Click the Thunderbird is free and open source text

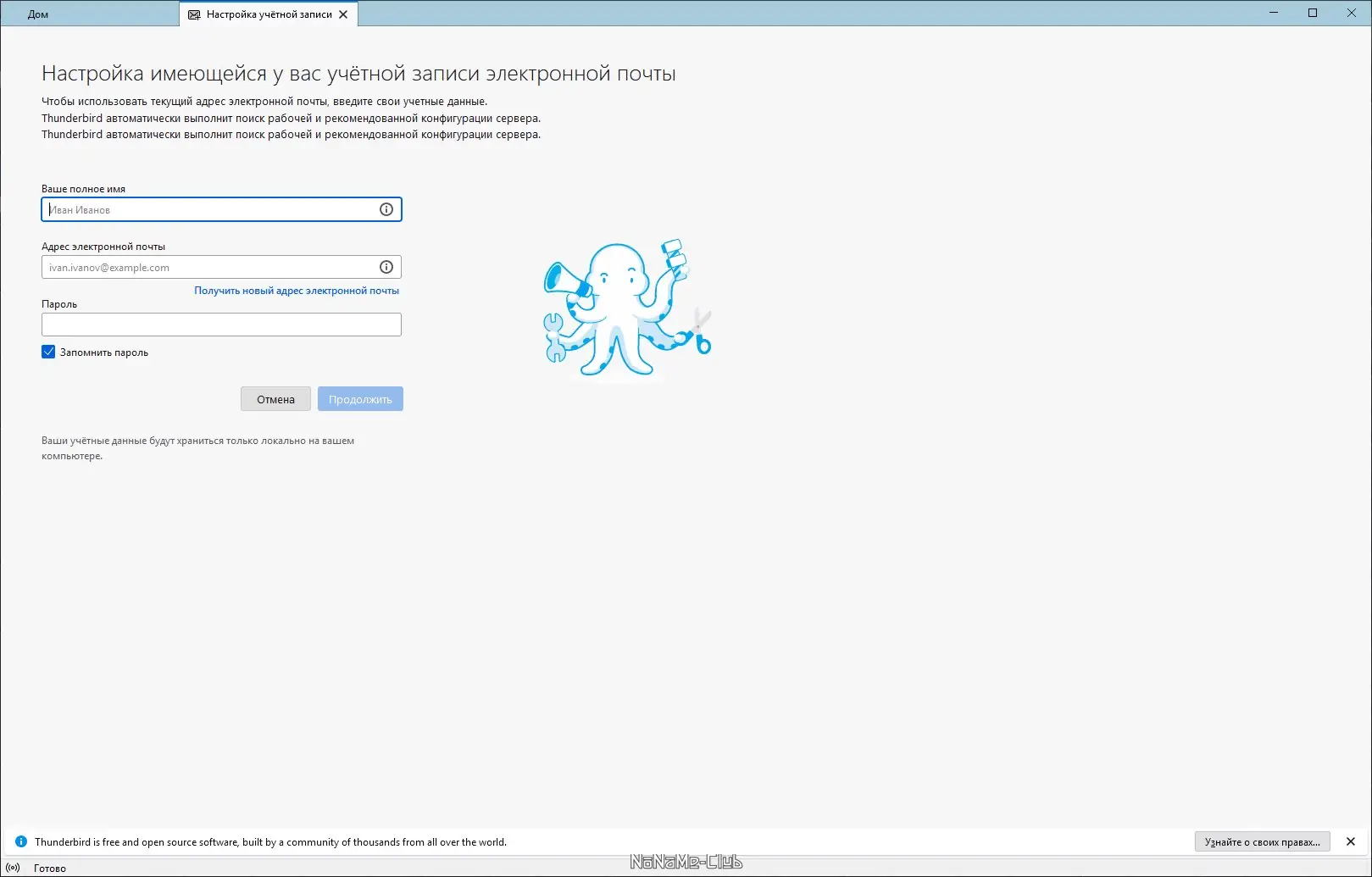point(270,842)
